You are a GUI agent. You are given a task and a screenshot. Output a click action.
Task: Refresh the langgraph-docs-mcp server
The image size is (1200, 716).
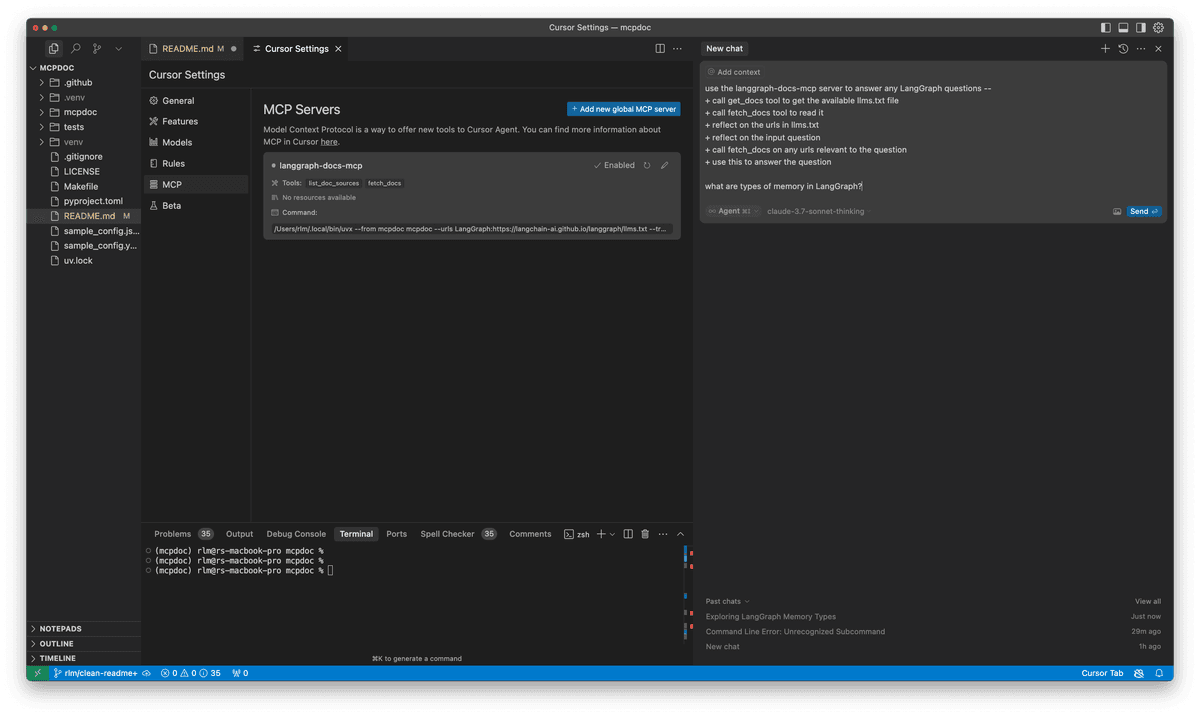[647, 166]
